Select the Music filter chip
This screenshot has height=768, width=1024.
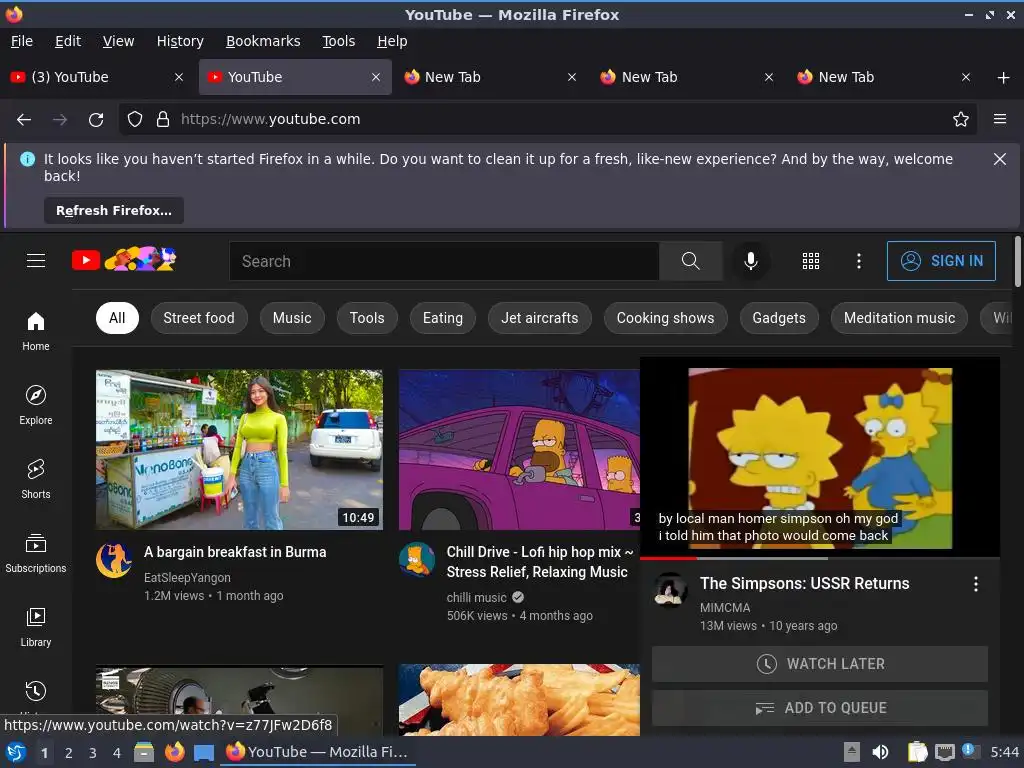292,318
